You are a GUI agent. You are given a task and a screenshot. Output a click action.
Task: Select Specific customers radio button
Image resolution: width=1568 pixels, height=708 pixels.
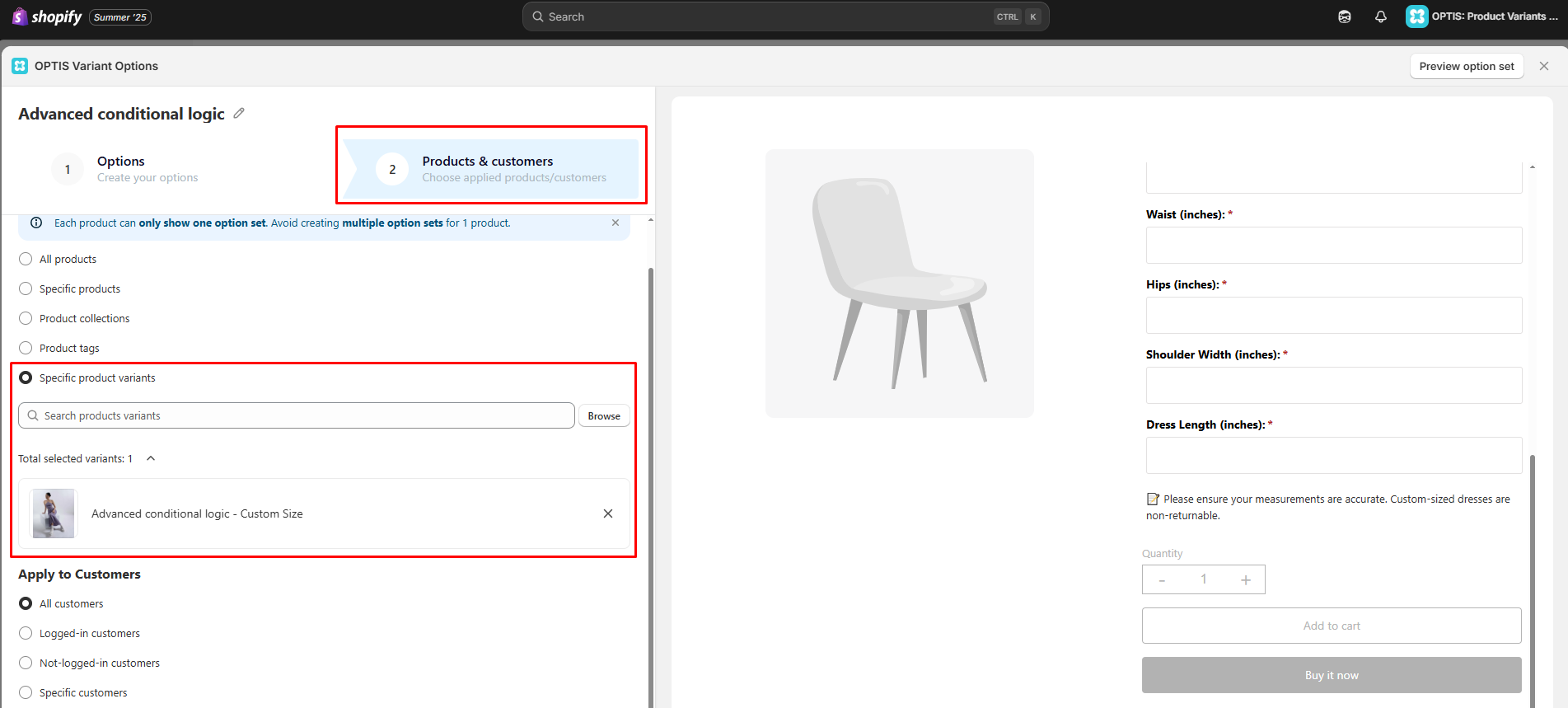[26, 692]
